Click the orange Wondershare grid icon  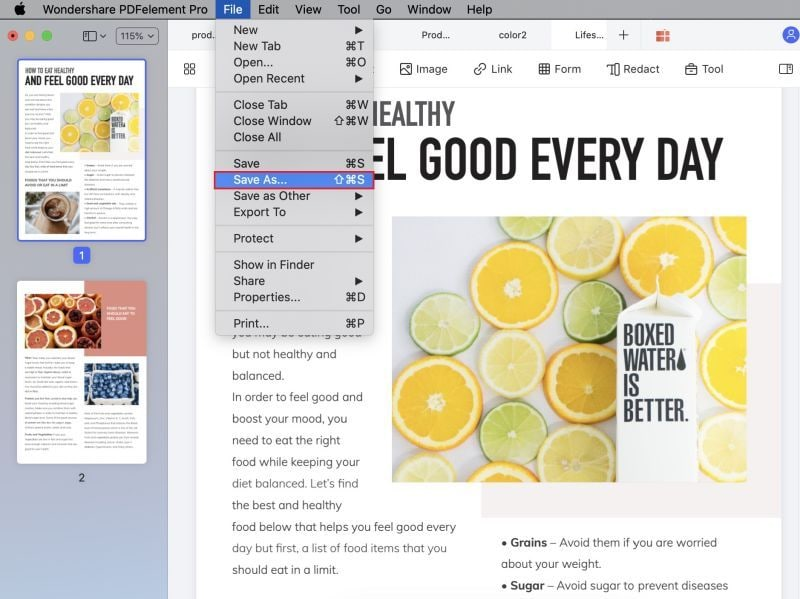pyautogui.click(x=664, y=33)
